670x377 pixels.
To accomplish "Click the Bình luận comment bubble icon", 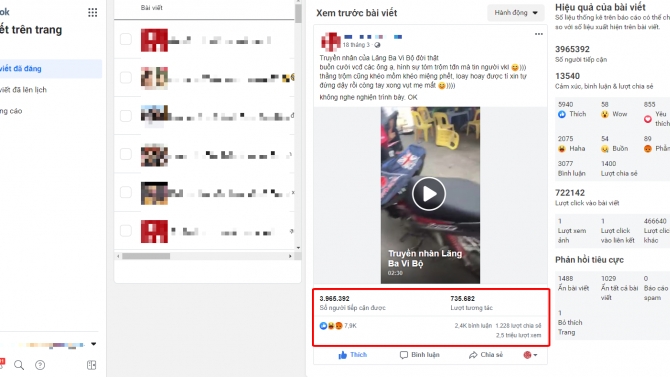I will pyautogui.click(x=403, y=355).
